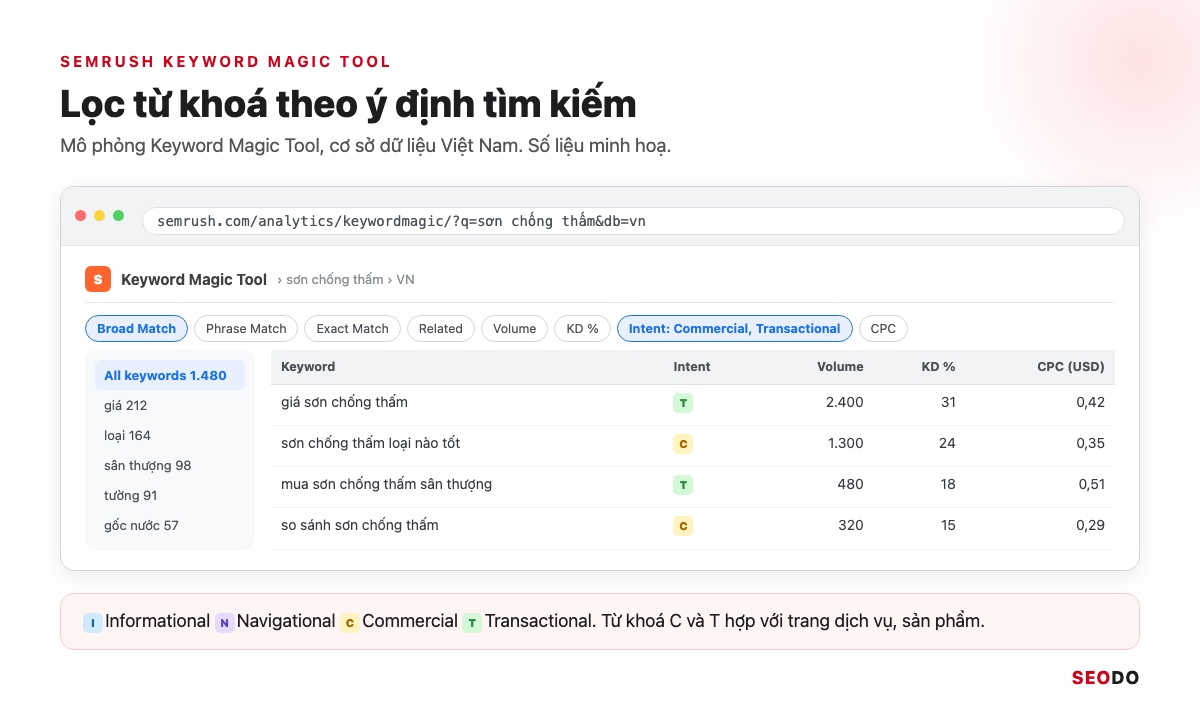Click the orange Semrush logo icon
The height and width of the screenshot is (710, 1200).
[x=98, y=280]
